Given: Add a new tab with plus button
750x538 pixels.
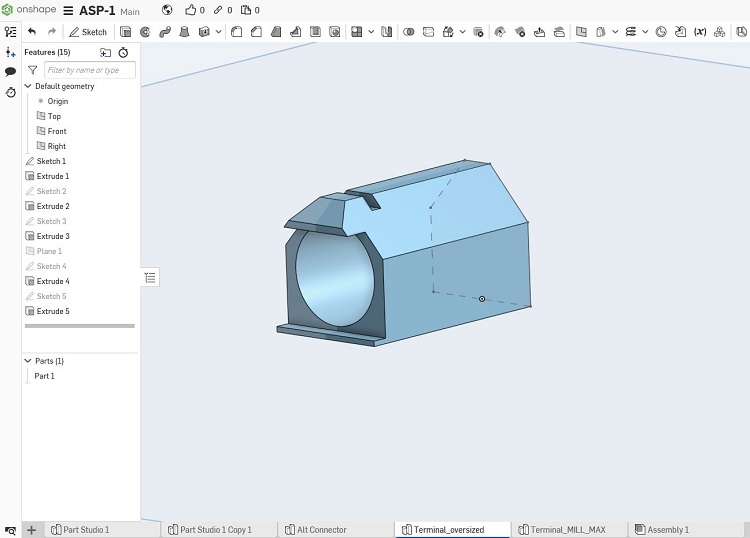Looking at the screenshot, I should click(32, 530).
